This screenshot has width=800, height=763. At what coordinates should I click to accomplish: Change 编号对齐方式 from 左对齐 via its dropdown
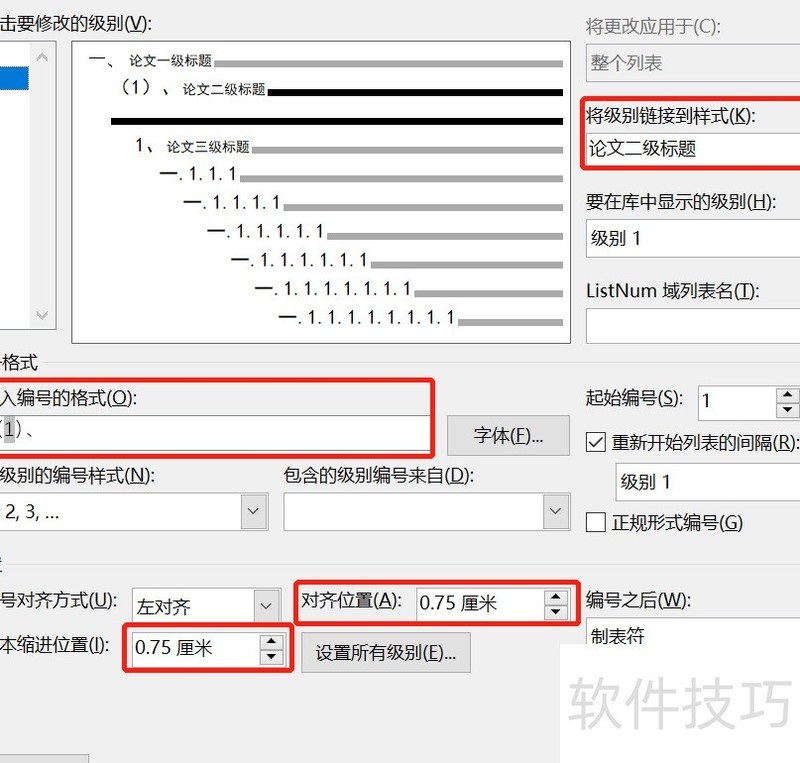263,605
